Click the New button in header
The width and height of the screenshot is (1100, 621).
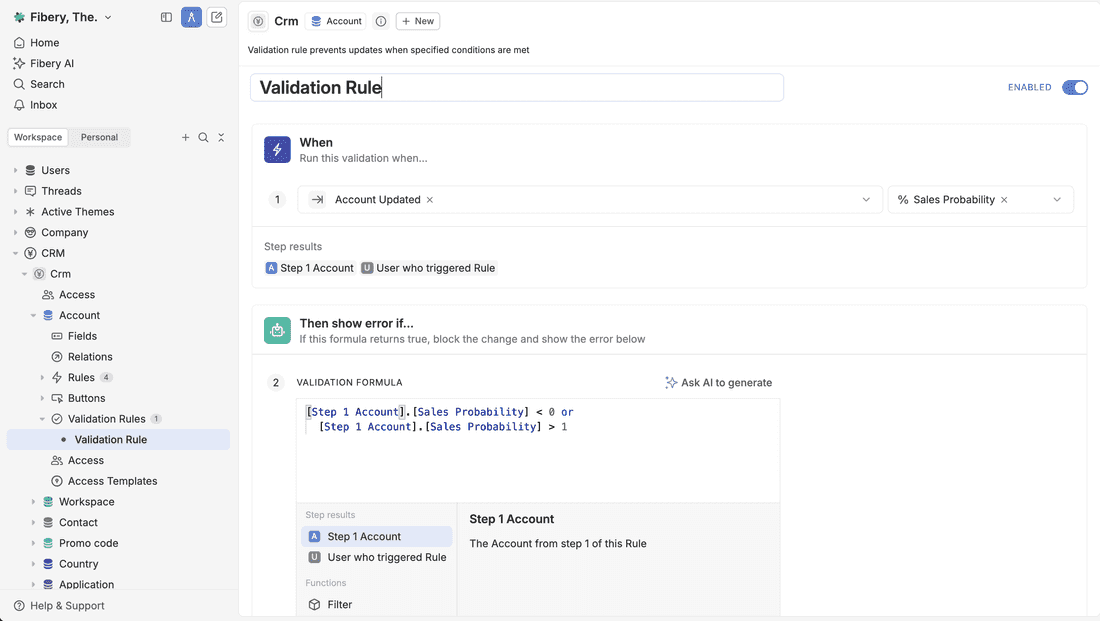pyautogui.click(x=417, y=21)
